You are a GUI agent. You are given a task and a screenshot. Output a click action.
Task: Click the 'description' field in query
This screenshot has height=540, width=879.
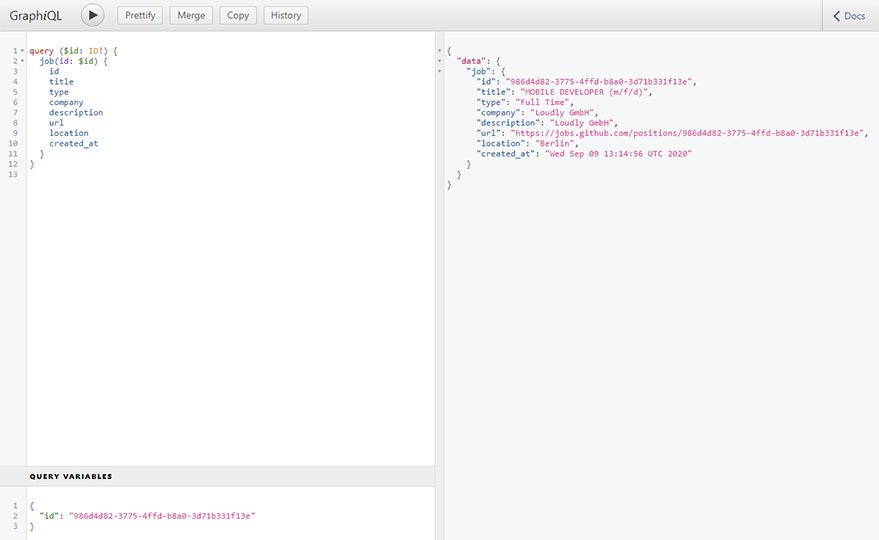click(76, 113)
